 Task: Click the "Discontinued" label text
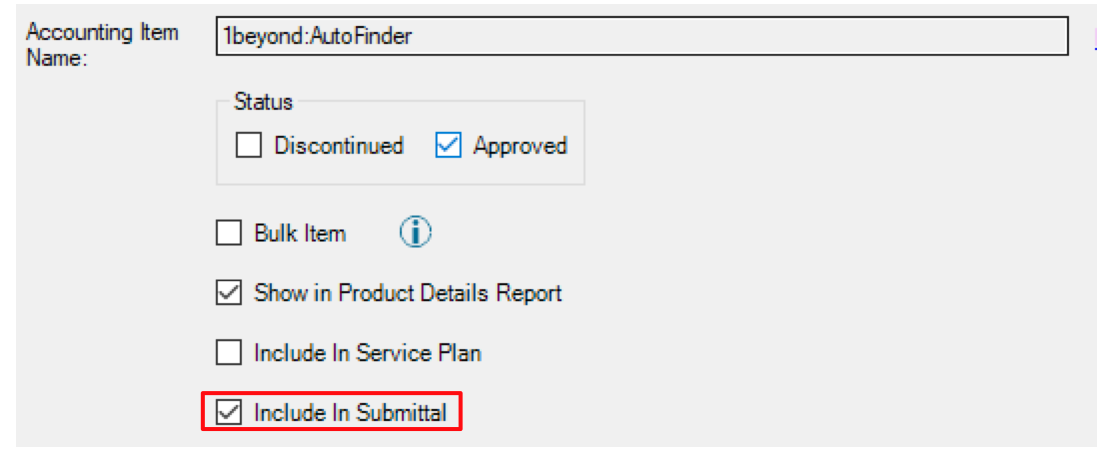click(x=339, y=146)
